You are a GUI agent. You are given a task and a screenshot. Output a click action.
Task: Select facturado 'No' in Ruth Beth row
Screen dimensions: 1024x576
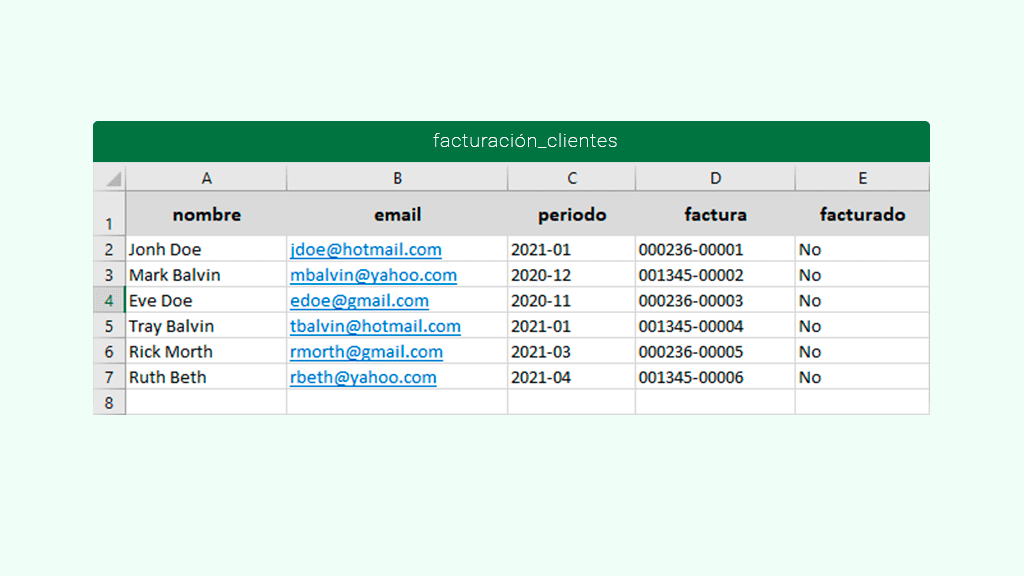point(862,377)
